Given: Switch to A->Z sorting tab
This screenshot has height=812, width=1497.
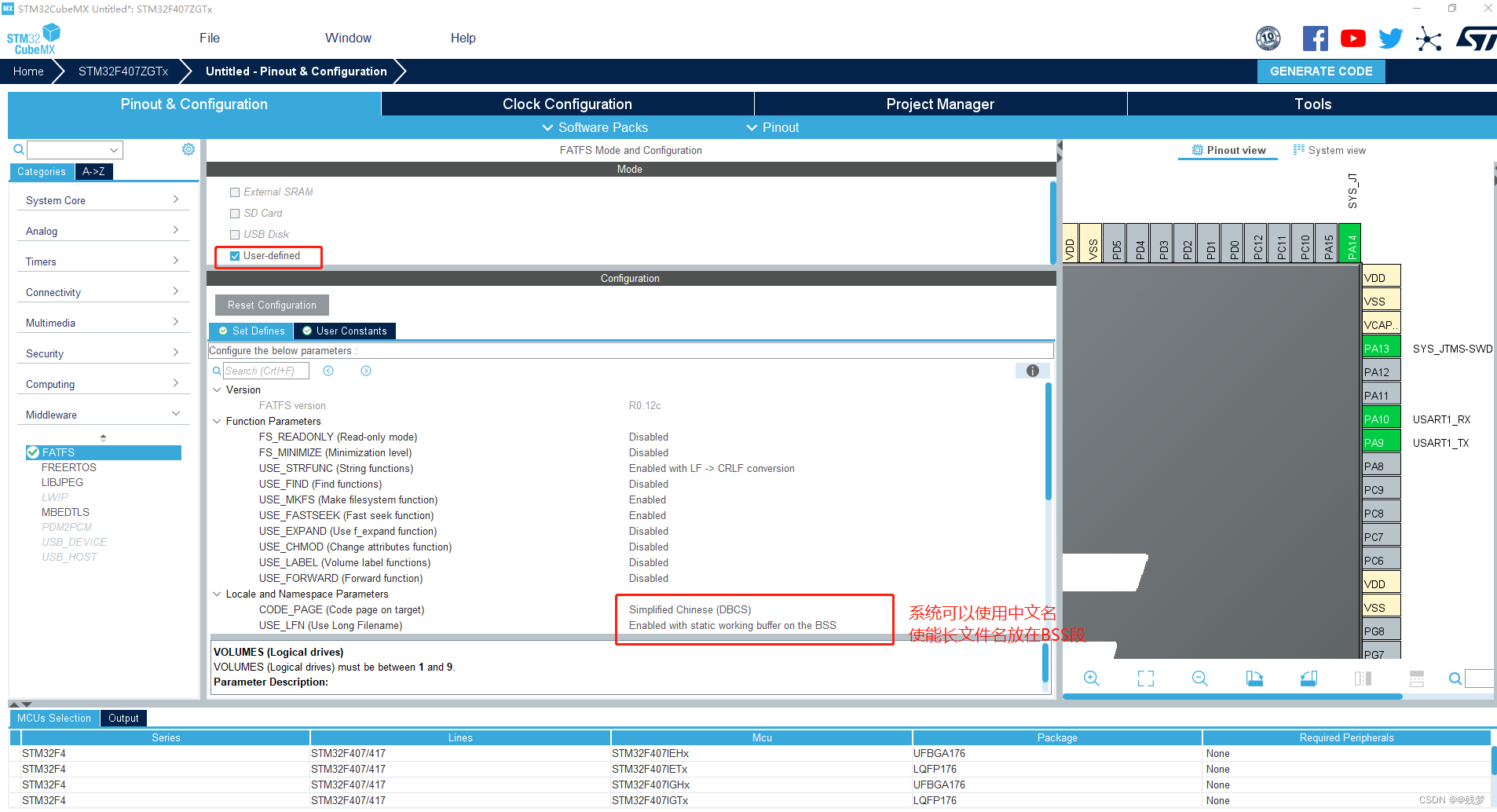Looking at the screenshot, I should point(93,171).
